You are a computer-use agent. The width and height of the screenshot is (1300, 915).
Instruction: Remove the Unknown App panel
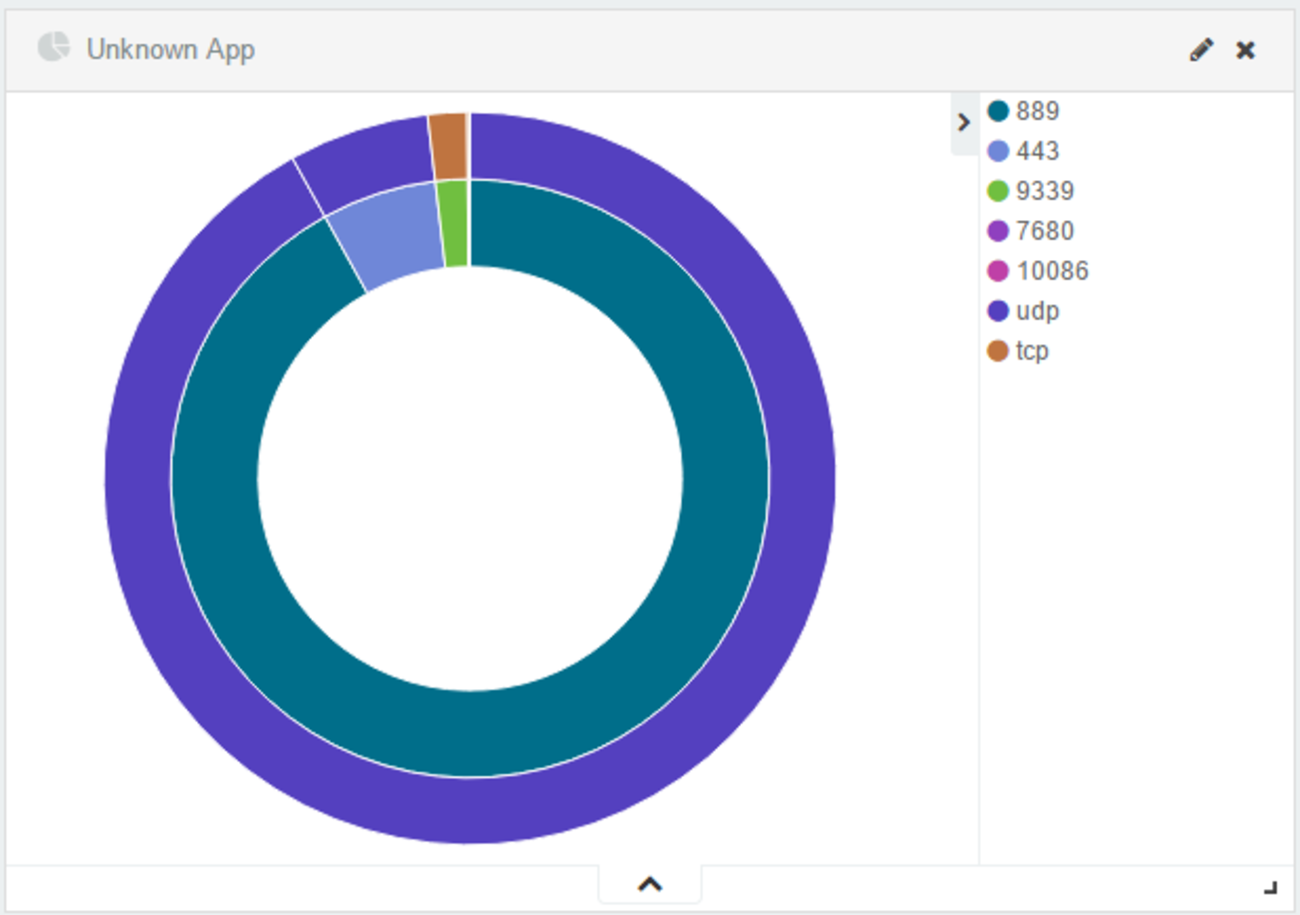point(1245,50)
